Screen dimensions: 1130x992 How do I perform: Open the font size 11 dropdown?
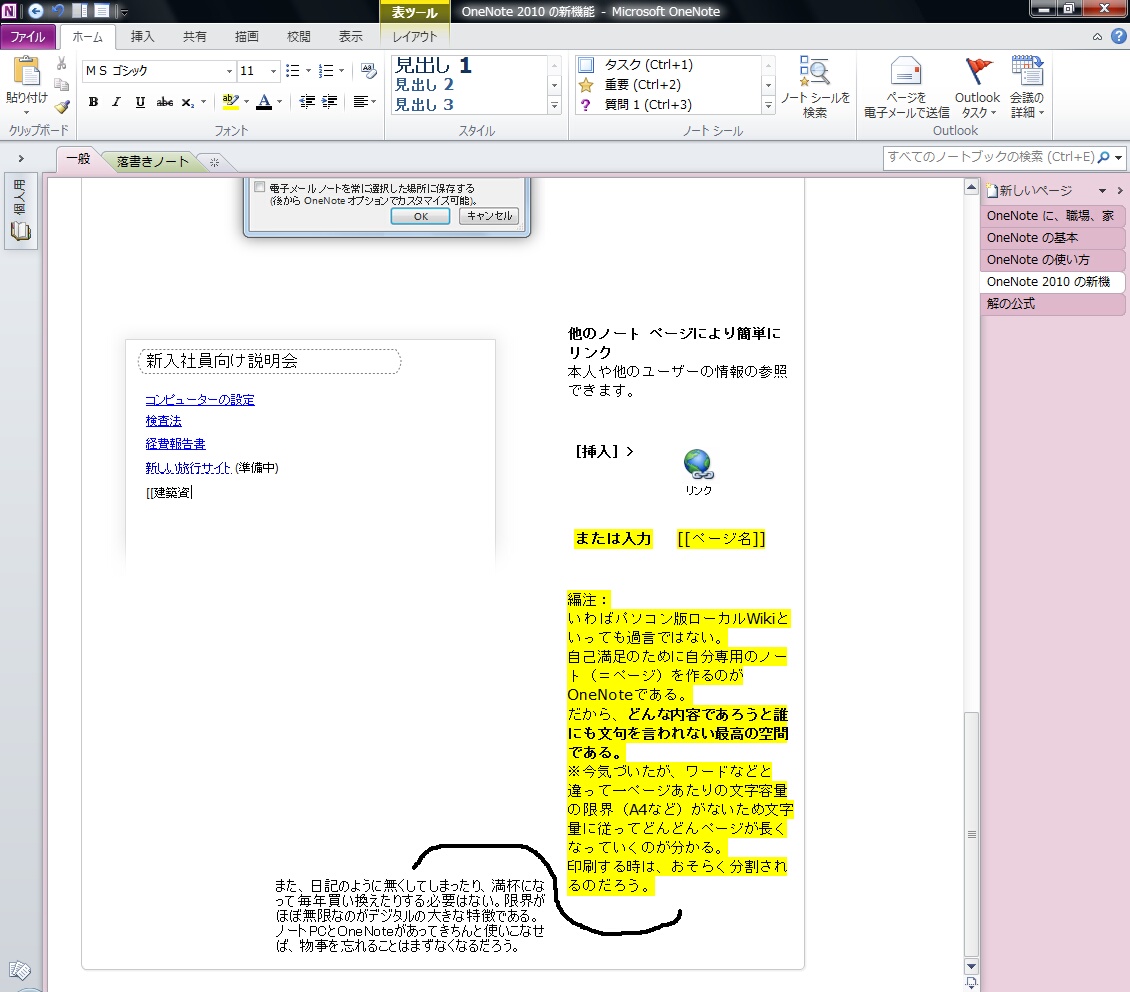[x=273, y=71]
